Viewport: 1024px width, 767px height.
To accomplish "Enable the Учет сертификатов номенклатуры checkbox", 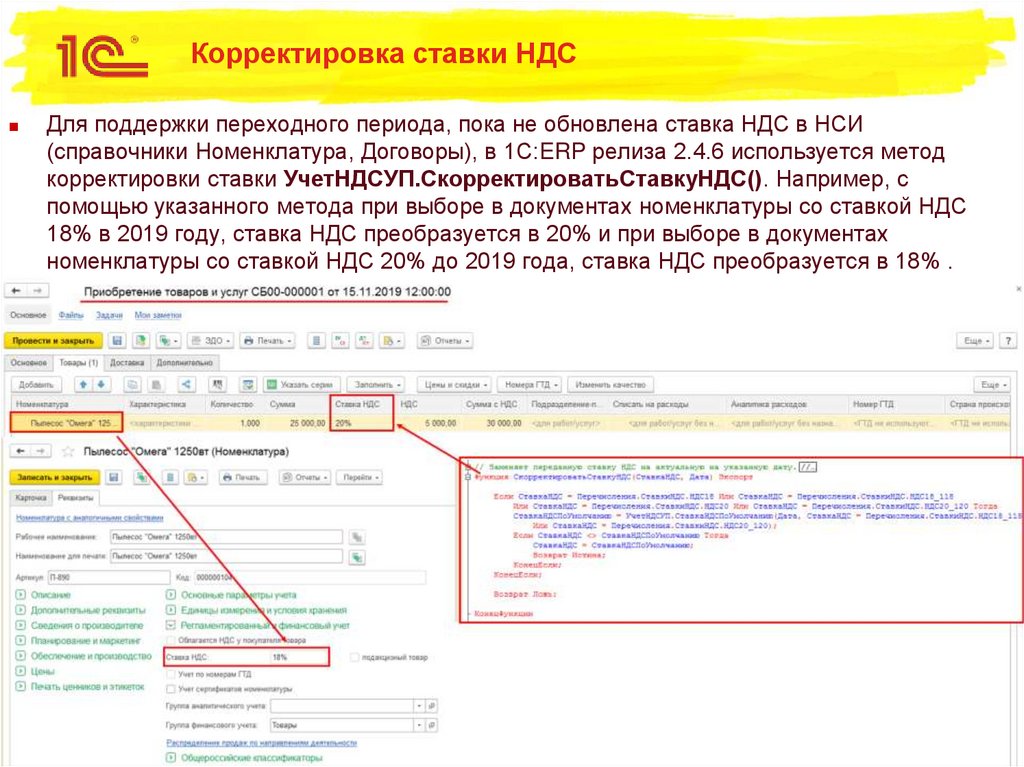I will (171, 689).
